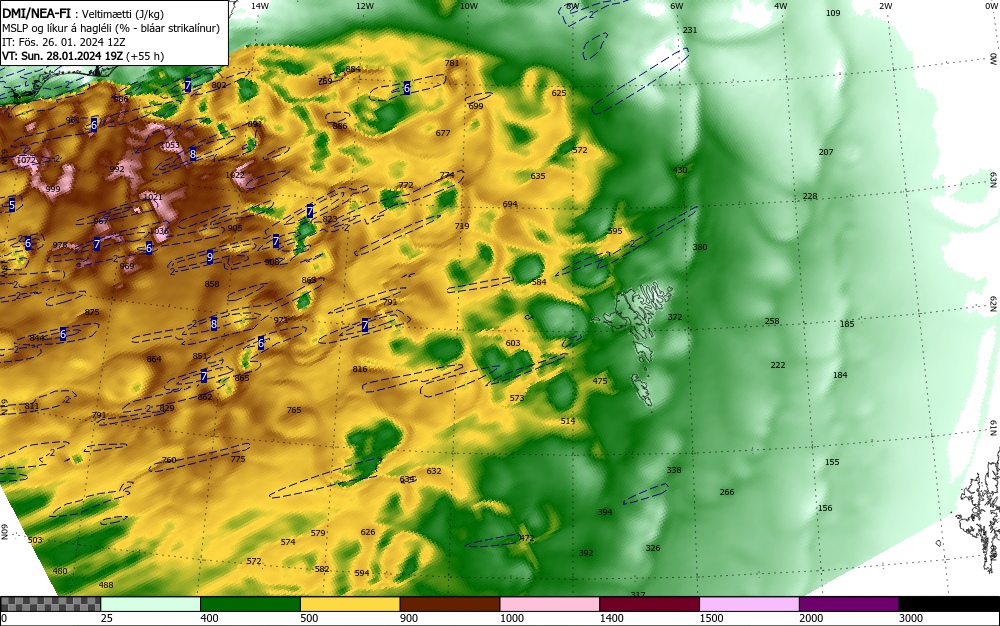
Task: Click the map value 338
Action: [673, 470]
